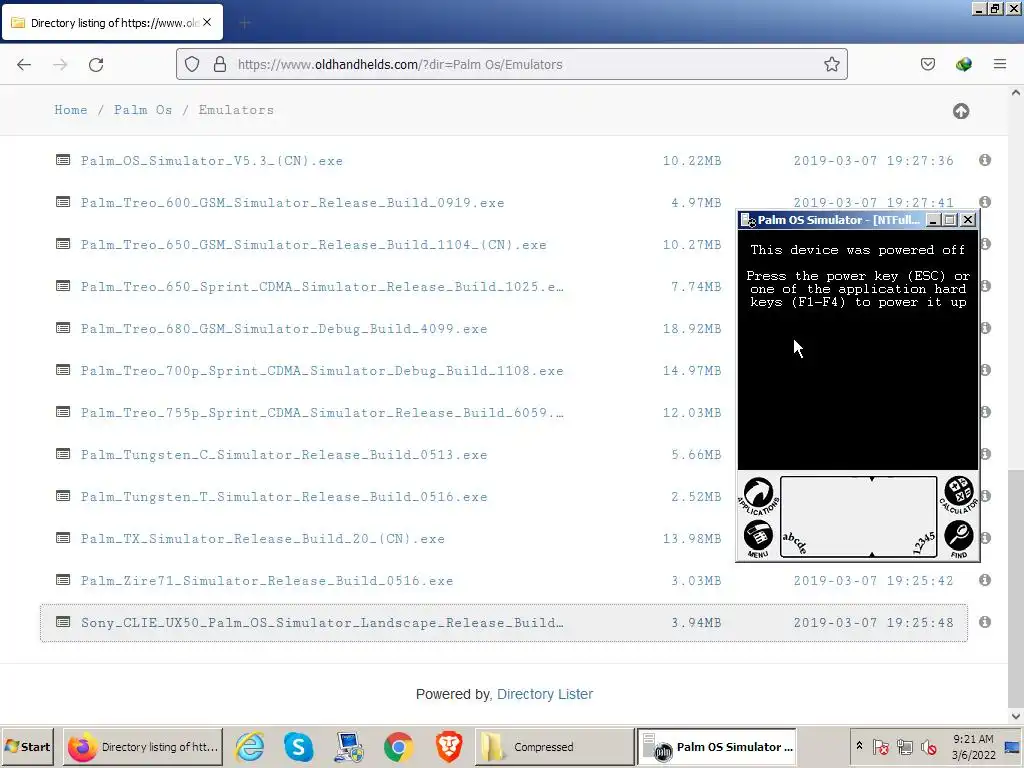Show file info for Palm_OS_Simulator_V5.3_(CN).exe
Image resolution: width=1024 pixels, height=768 pixels.
(x=985, y=160)
